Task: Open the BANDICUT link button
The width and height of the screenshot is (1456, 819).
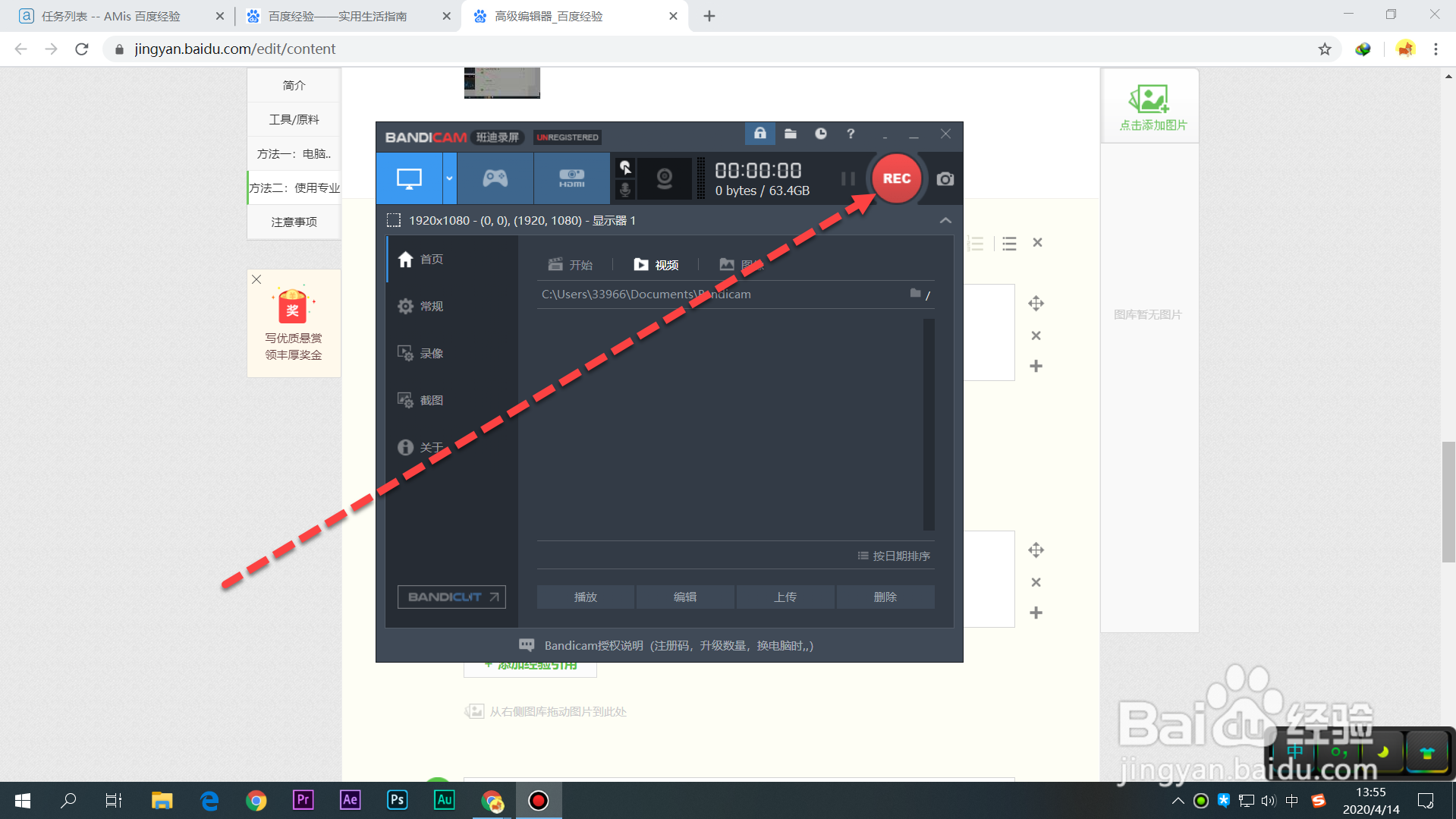Action: (451, 597)
